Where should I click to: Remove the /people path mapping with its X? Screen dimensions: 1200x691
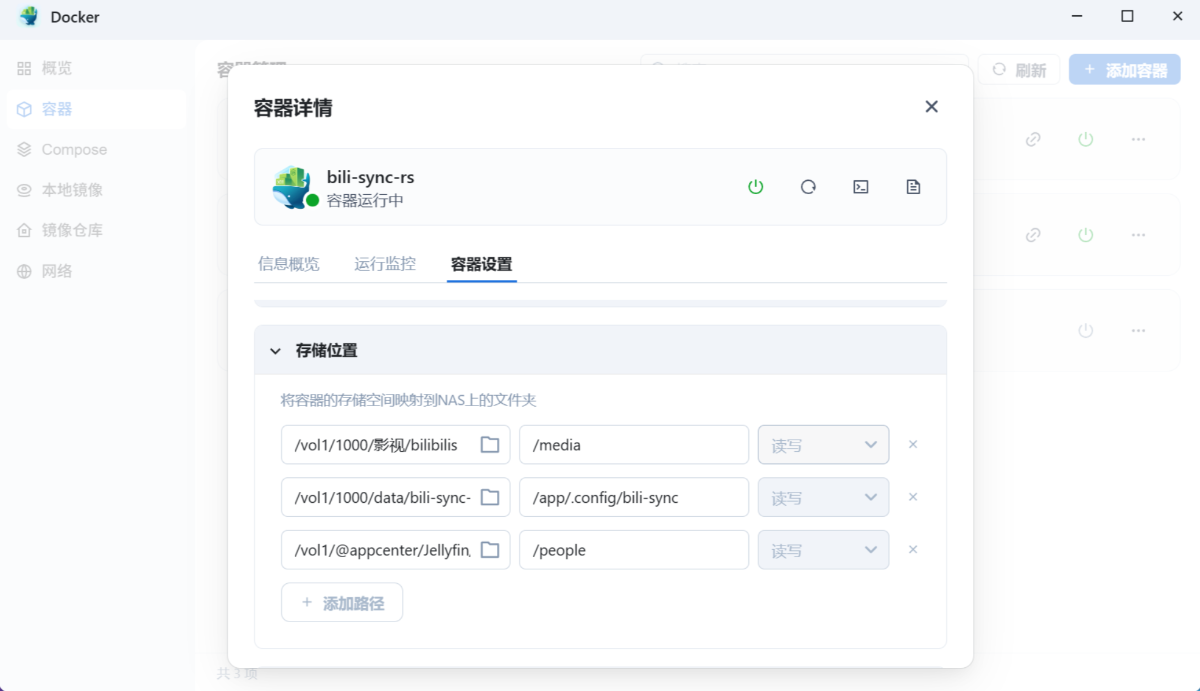[912, 549]
